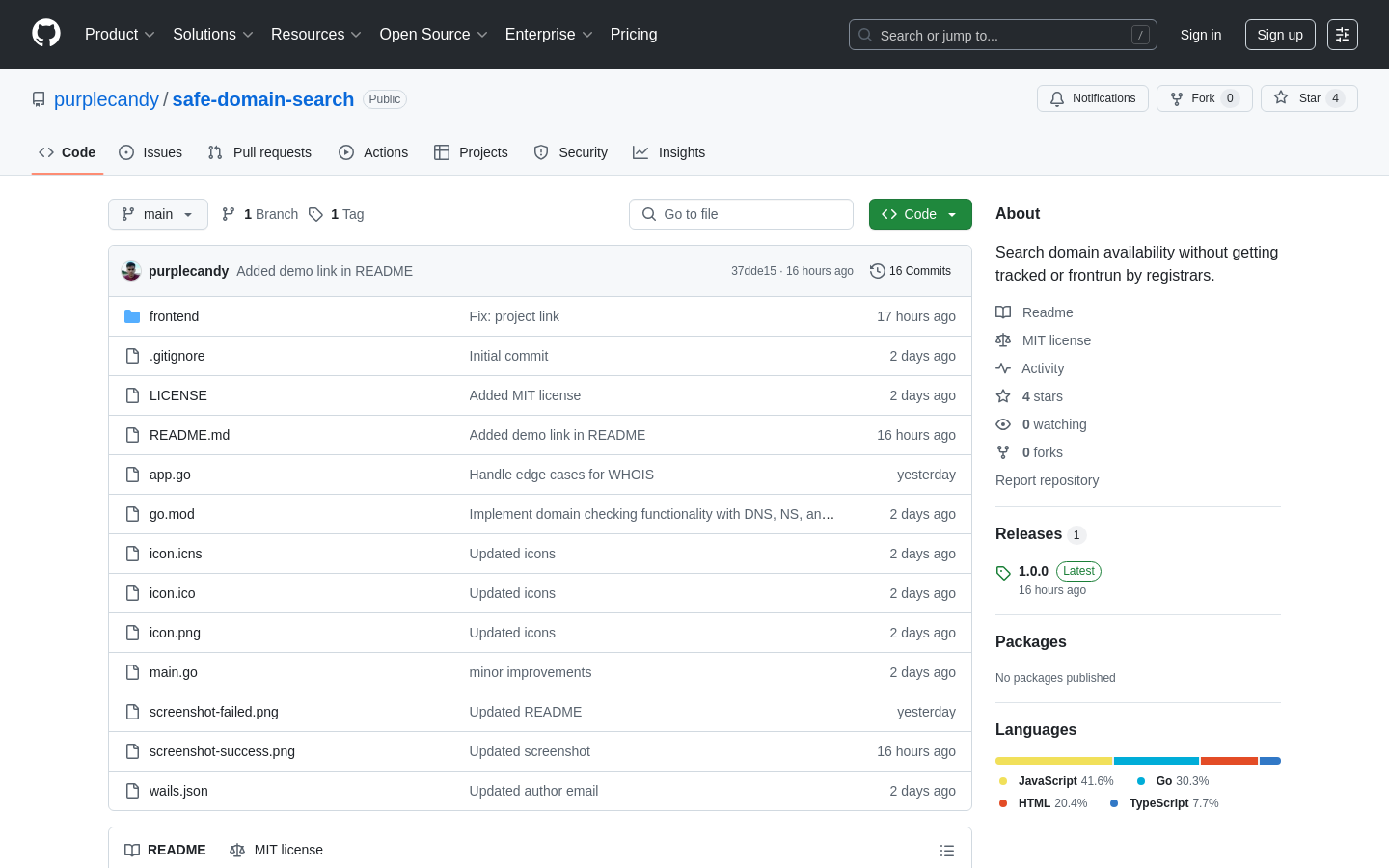Click the Readme link in About

click(1034, 312)
